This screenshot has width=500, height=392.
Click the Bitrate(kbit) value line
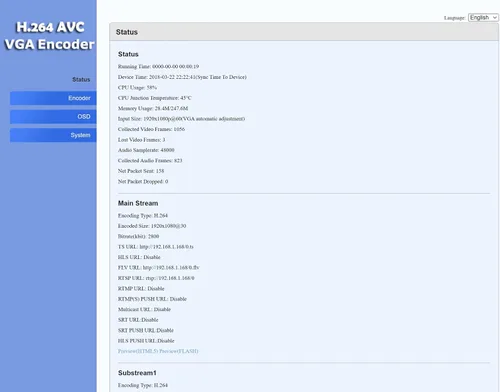pos(138,236)
